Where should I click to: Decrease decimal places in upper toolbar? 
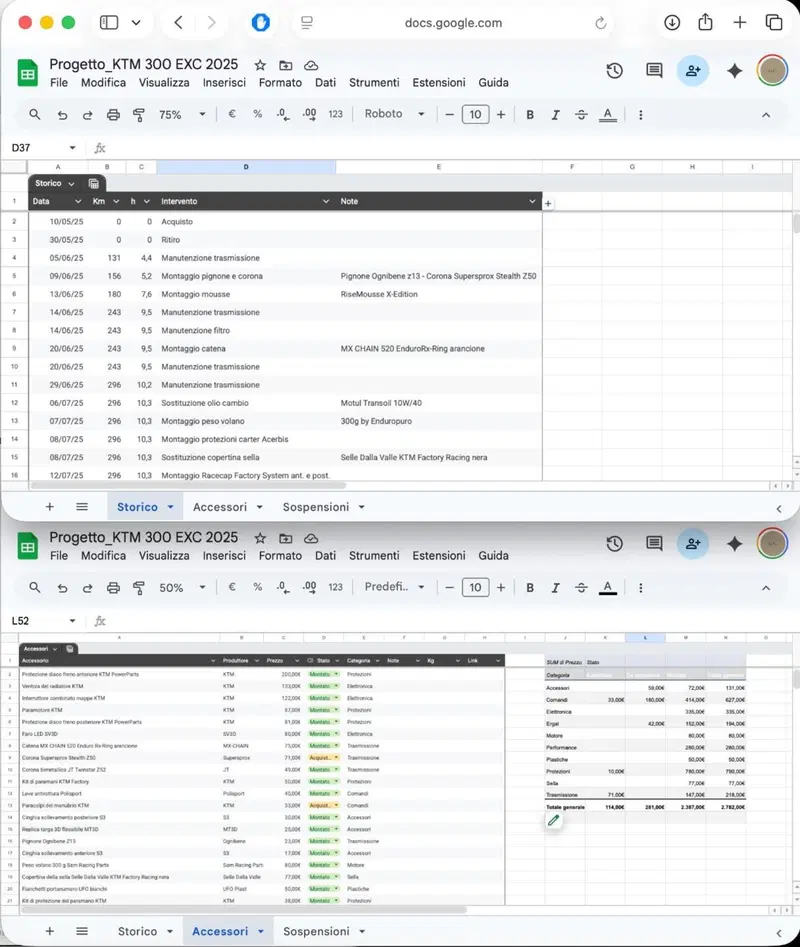(283, 114)
